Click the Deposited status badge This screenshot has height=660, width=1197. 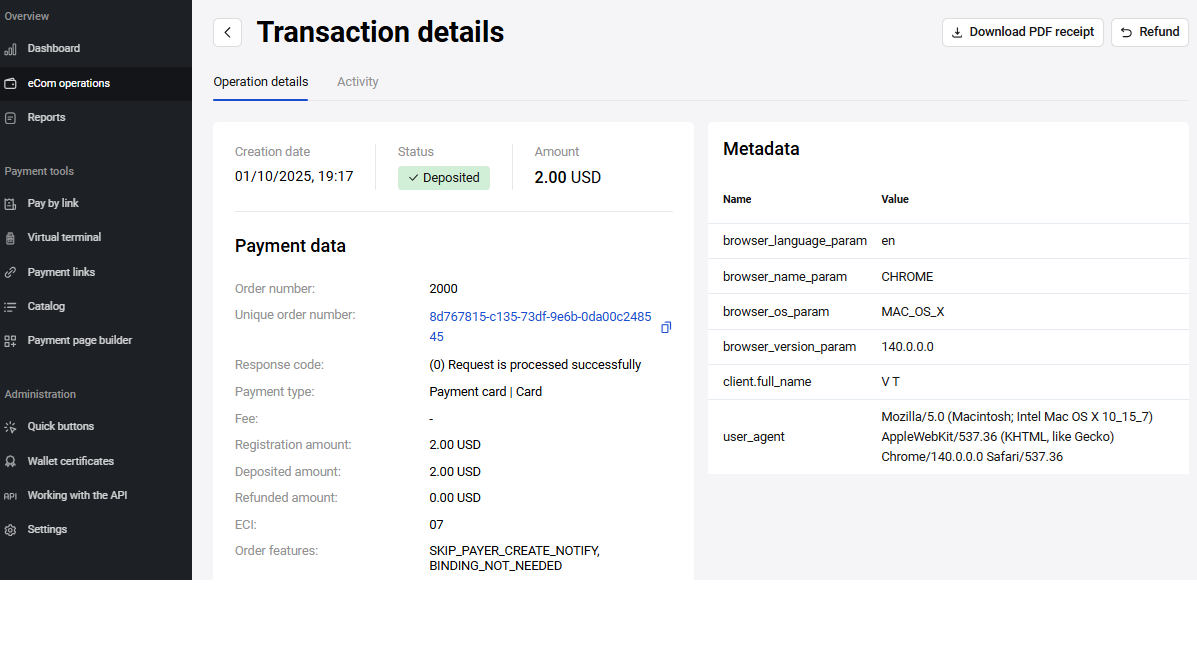point(443,178)
